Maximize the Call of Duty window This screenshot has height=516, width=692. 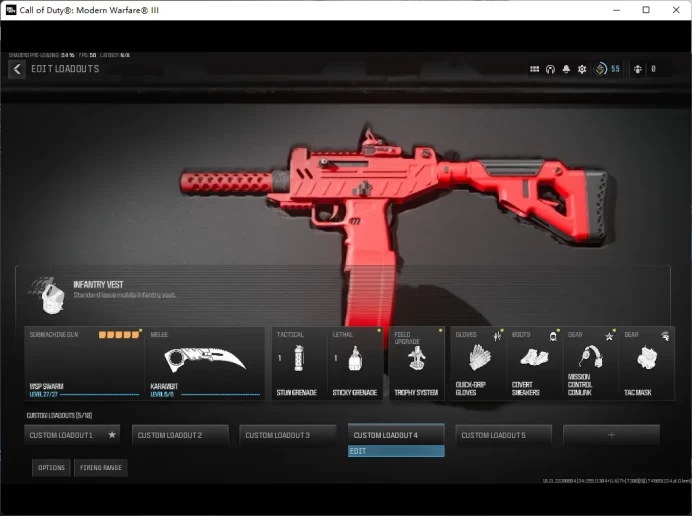[646, 10]
